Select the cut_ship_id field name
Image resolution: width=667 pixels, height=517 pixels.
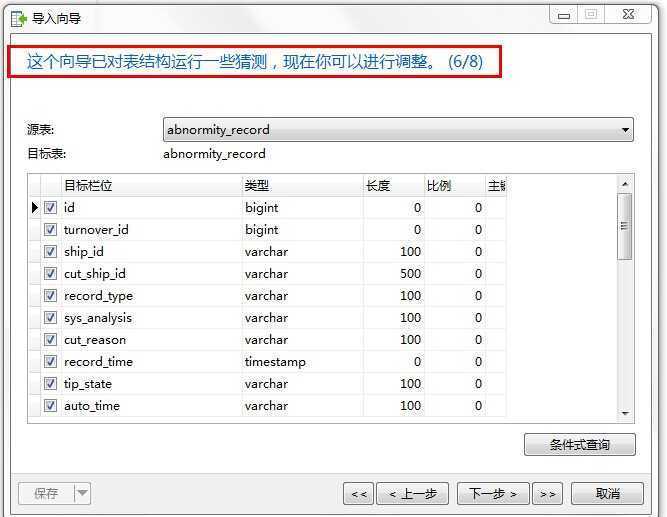point(95,274)
